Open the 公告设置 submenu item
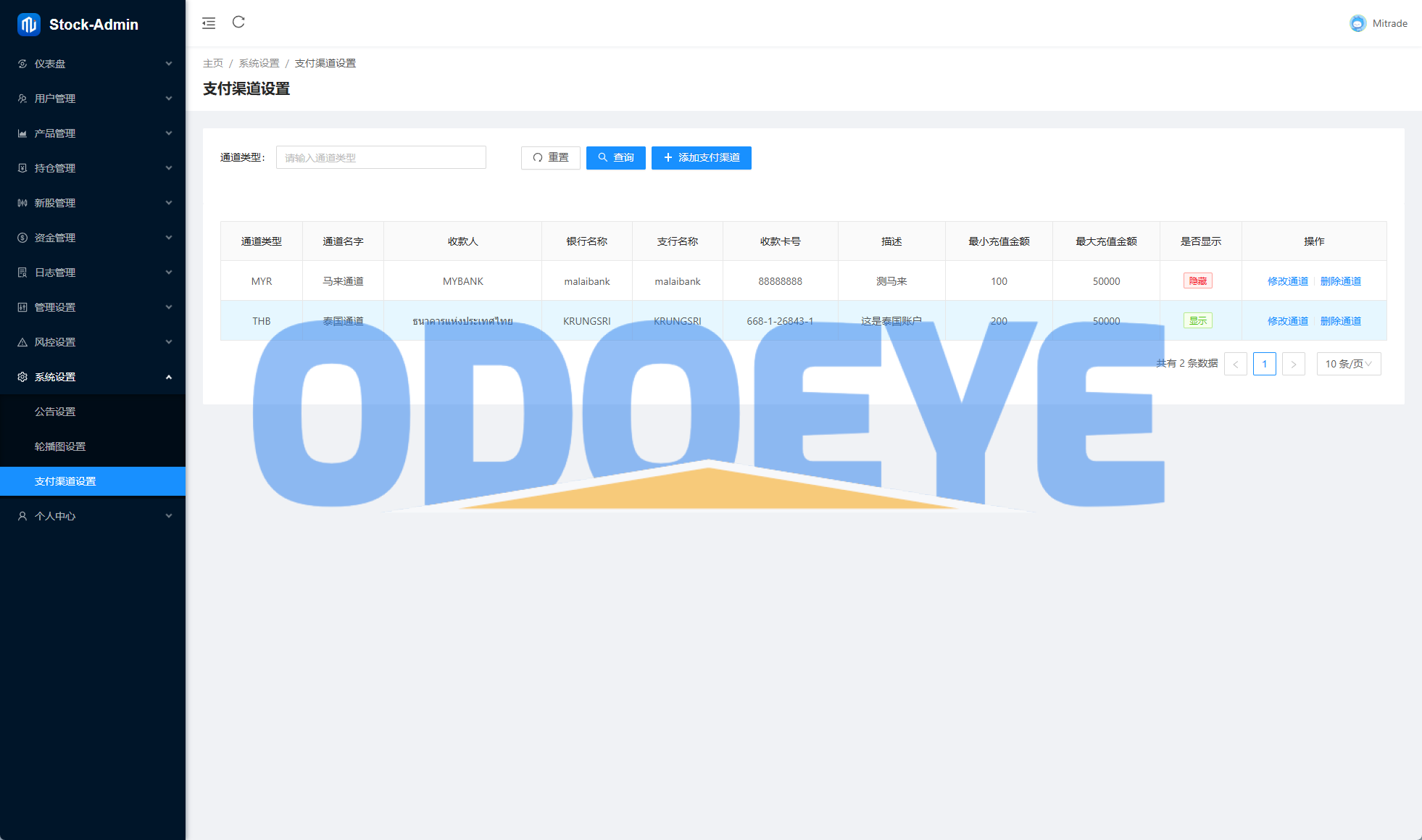This screenshot has width=1422, height=840. tap(55, 412)
